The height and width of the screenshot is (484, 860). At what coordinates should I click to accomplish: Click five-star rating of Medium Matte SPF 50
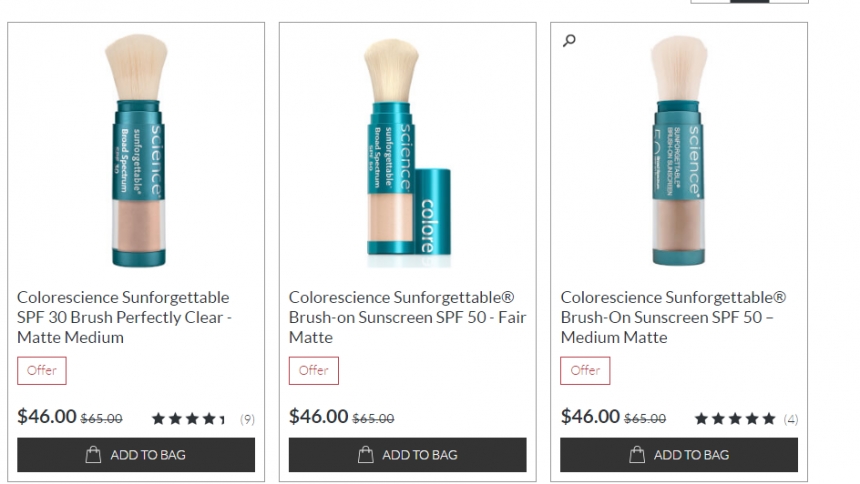(735, 419)
